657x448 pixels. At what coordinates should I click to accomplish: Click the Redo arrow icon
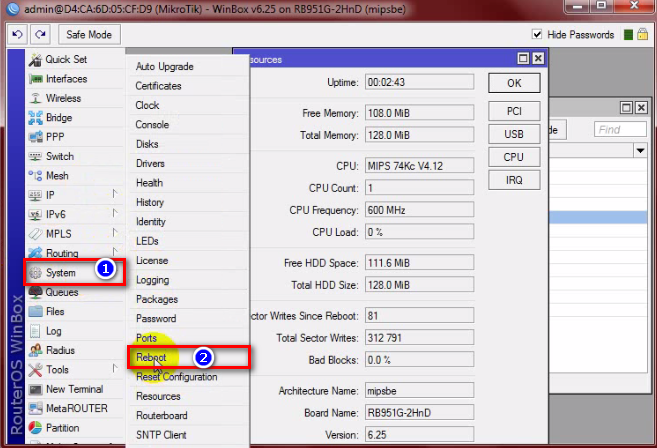pos(40,34)
